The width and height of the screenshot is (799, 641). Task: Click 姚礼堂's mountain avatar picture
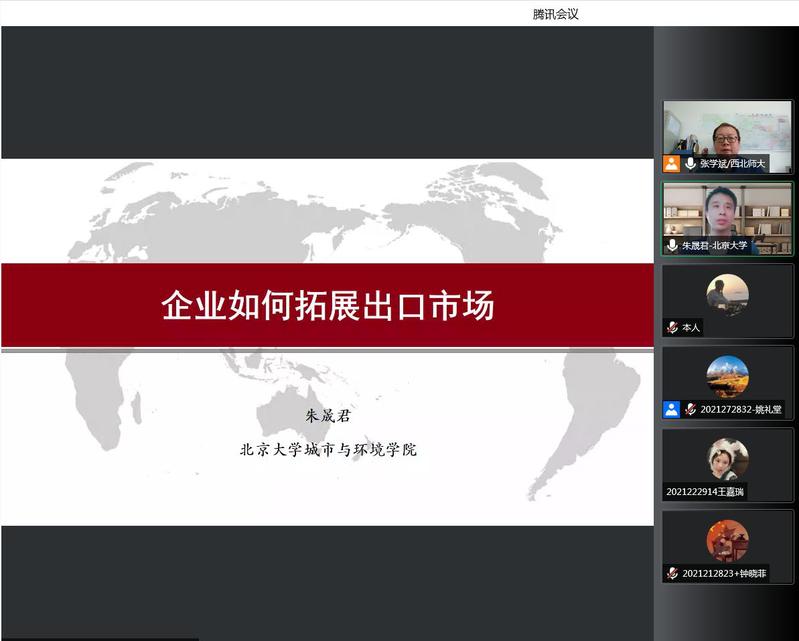[727, 377]
